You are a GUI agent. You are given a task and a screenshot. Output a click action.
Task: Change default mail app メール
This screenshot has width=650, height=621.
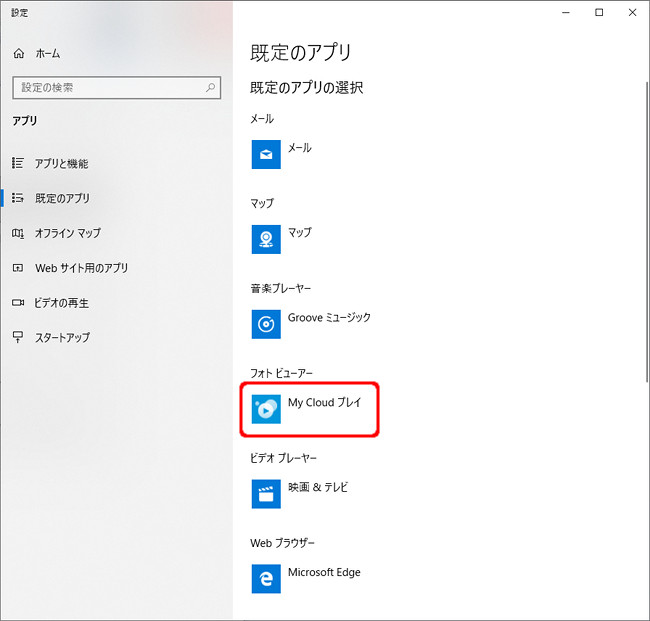point(300,148)
